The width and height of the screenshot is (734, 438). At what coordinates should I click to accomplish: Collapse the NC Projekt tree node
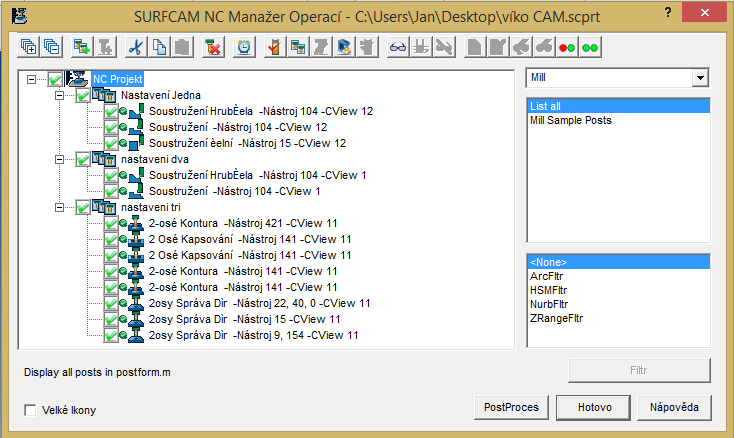31,79
